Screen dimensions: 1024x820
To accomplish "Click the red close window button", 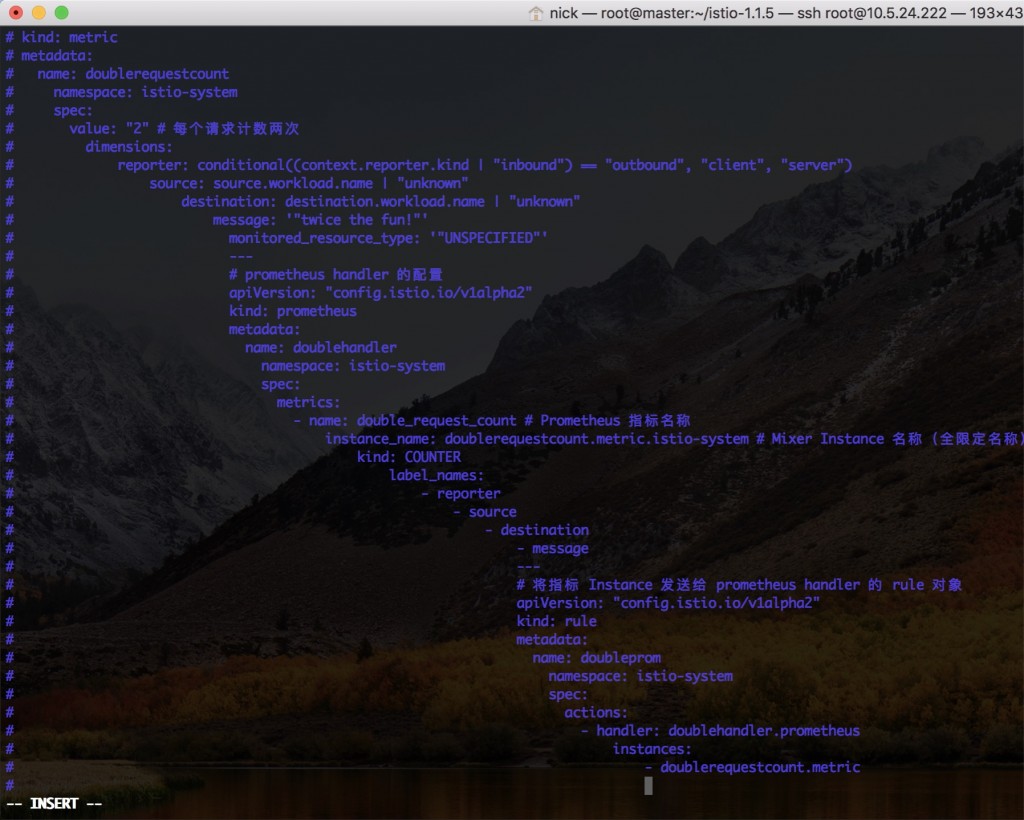I will [16, 12].
